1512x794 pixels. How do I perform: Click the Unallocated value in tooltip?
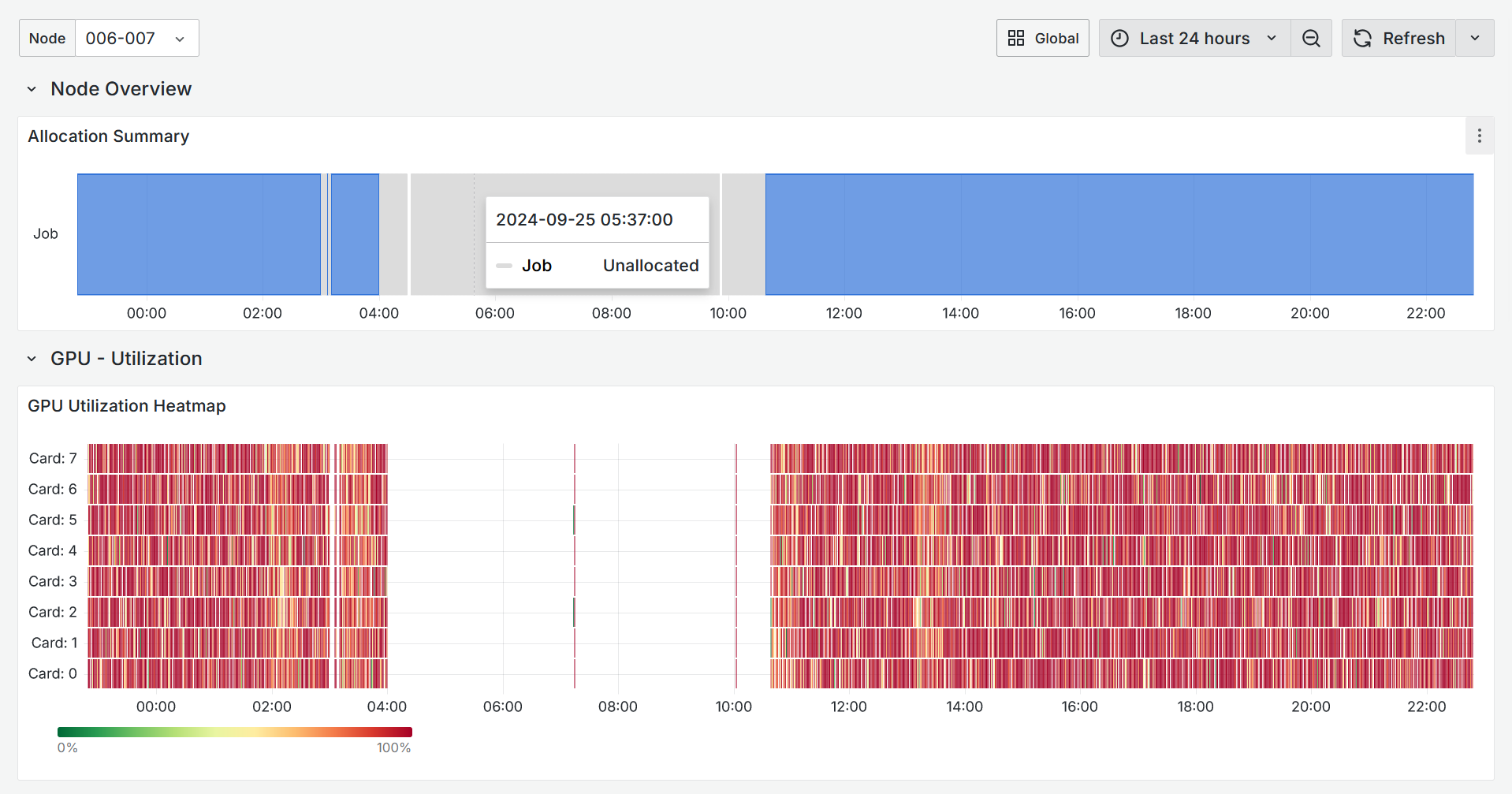tap(650, 266)
